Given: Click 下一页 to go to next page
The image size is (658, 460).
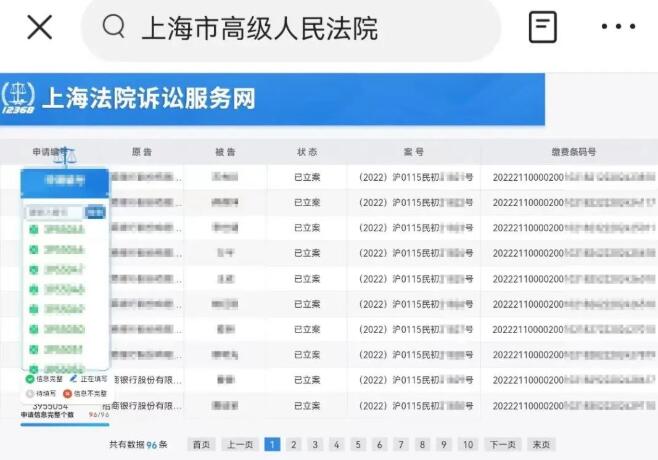Looking at the screenshot, I should 502,444.
